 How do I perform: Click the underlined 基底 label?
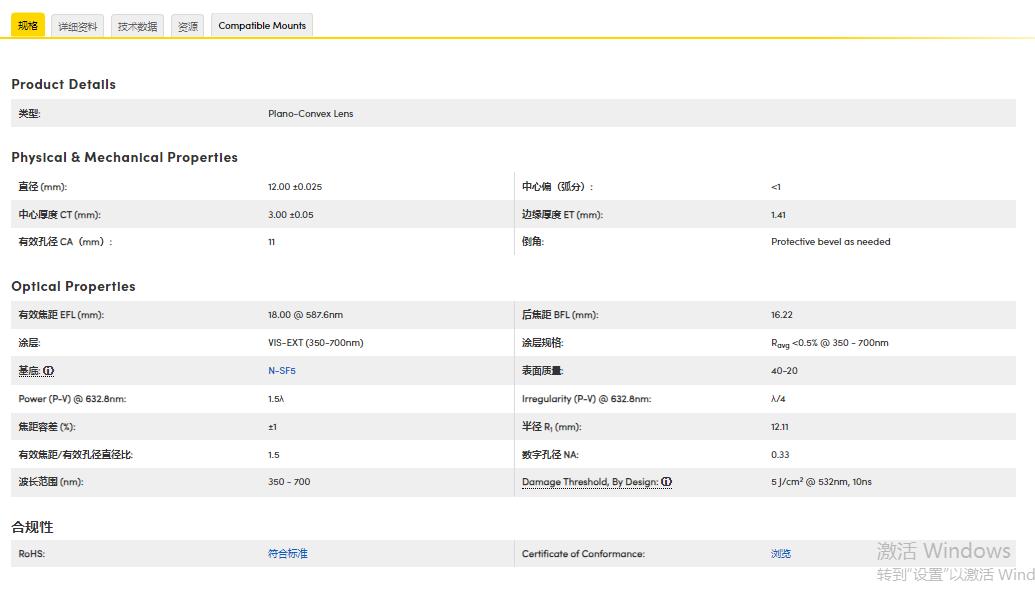29,371
